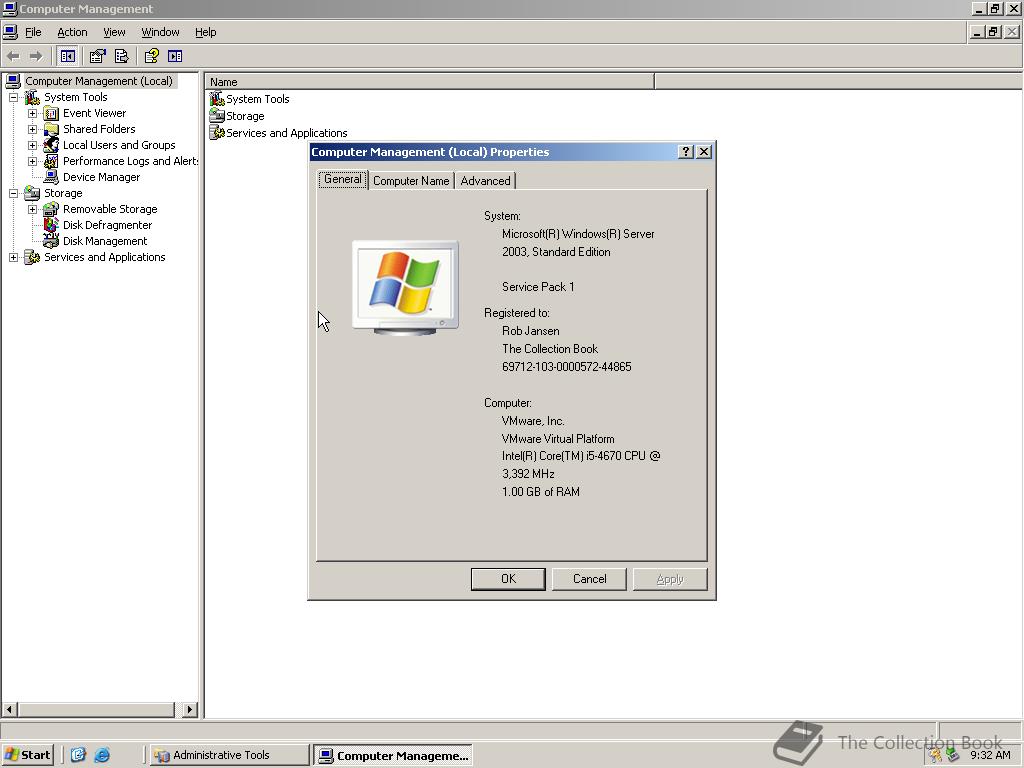Click the Properties toolbar icon
Viewport: 1024px width, 768px height.
[97, 56]
